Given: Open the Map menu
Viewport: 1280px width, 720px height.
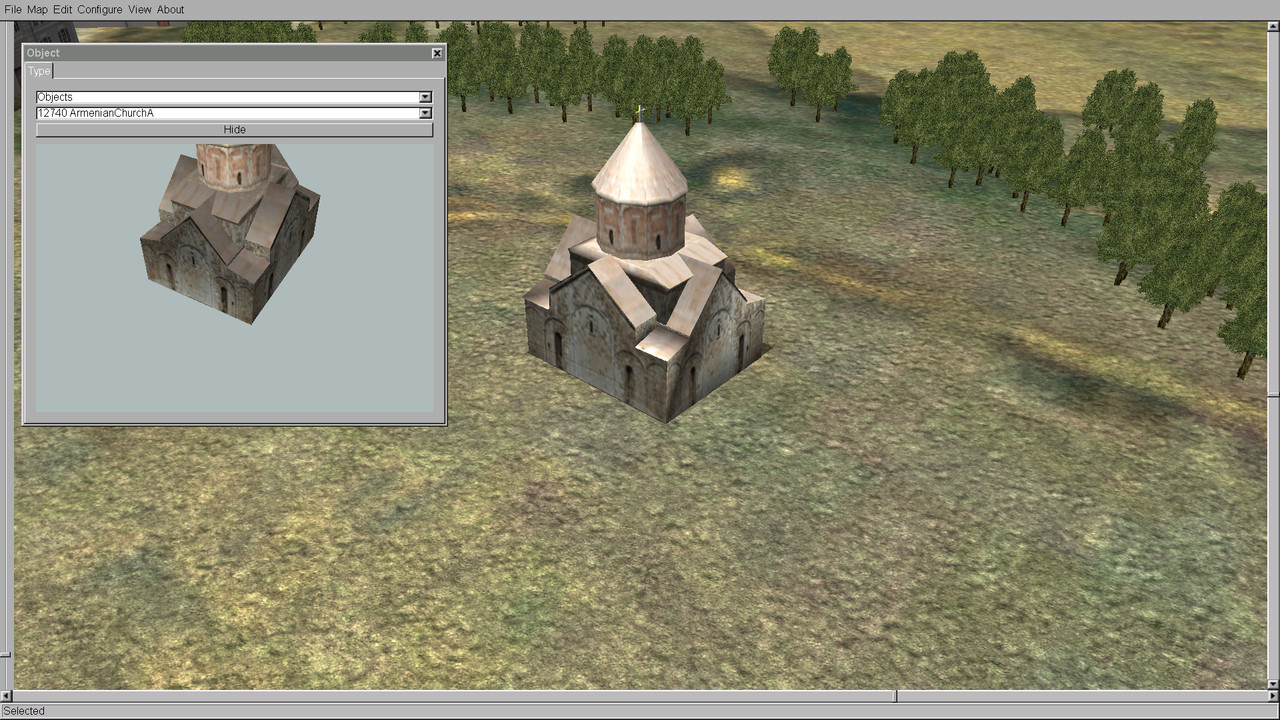Looking at the screenshot, I should pyautogui.click(x=37, y=9).
